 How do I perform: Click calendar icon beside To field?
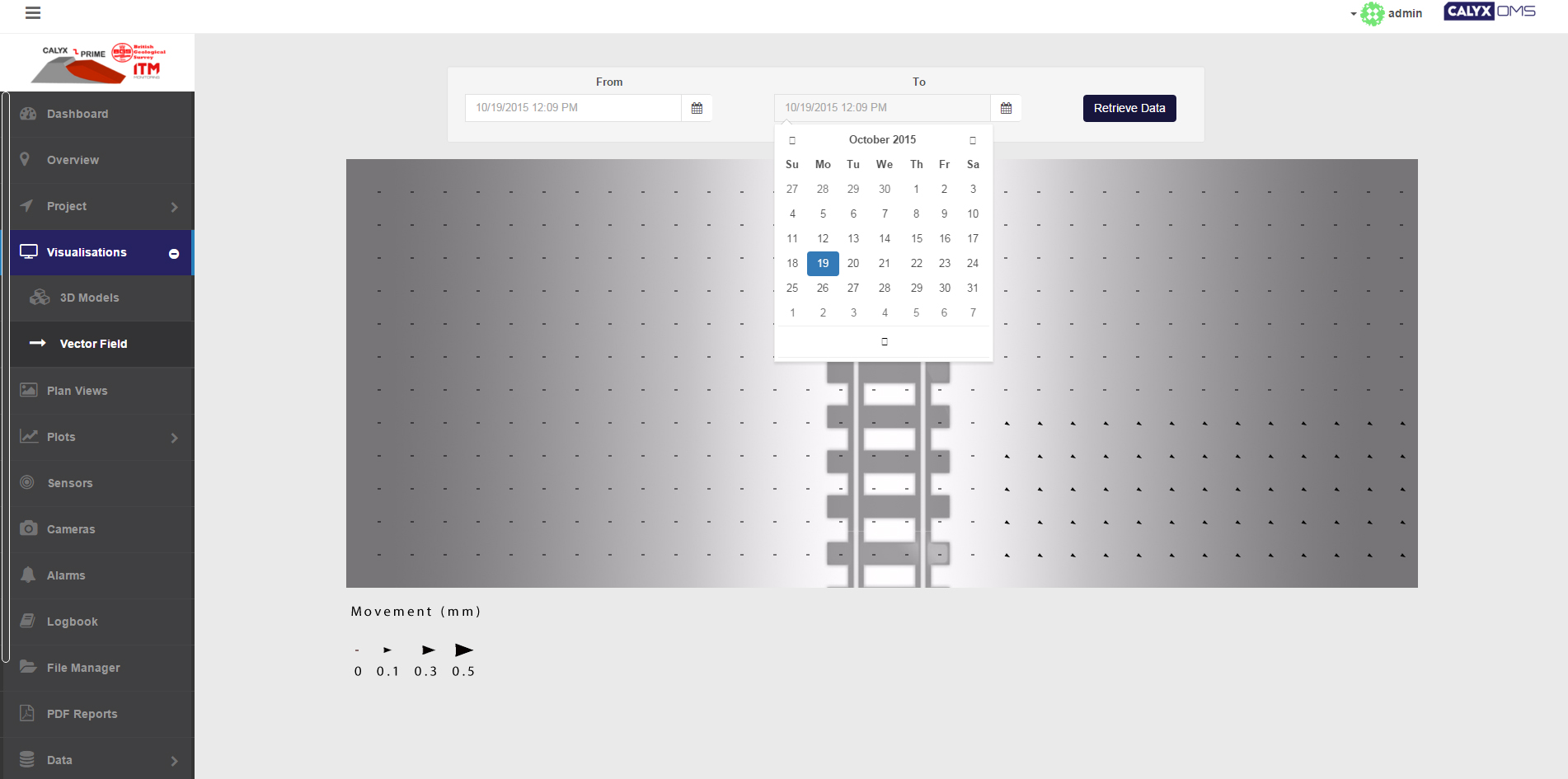[x=1006, y=108]
